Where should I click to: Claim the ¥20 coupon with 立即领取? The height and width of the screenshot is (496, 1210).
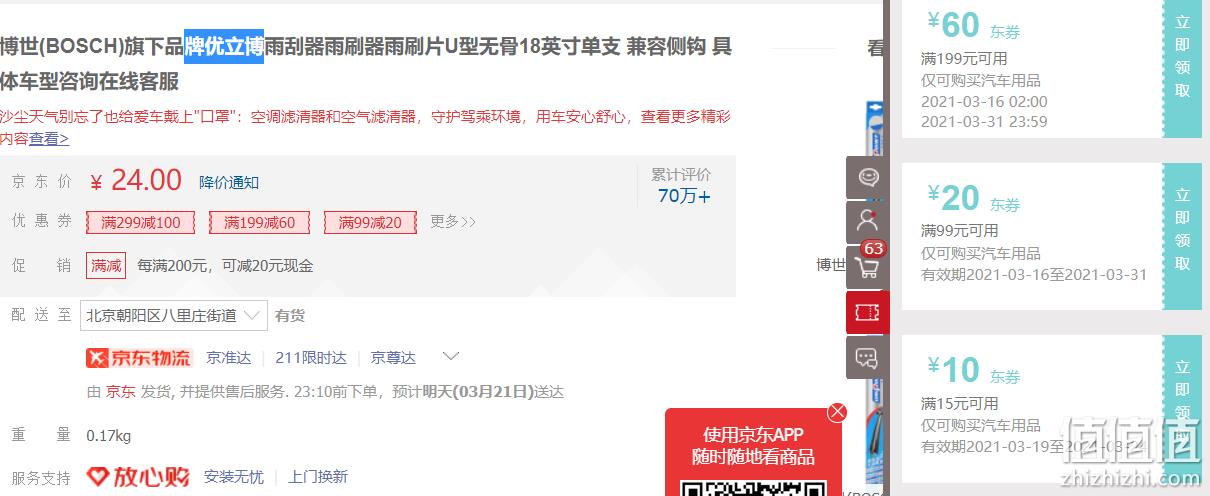click(1182, 235)
